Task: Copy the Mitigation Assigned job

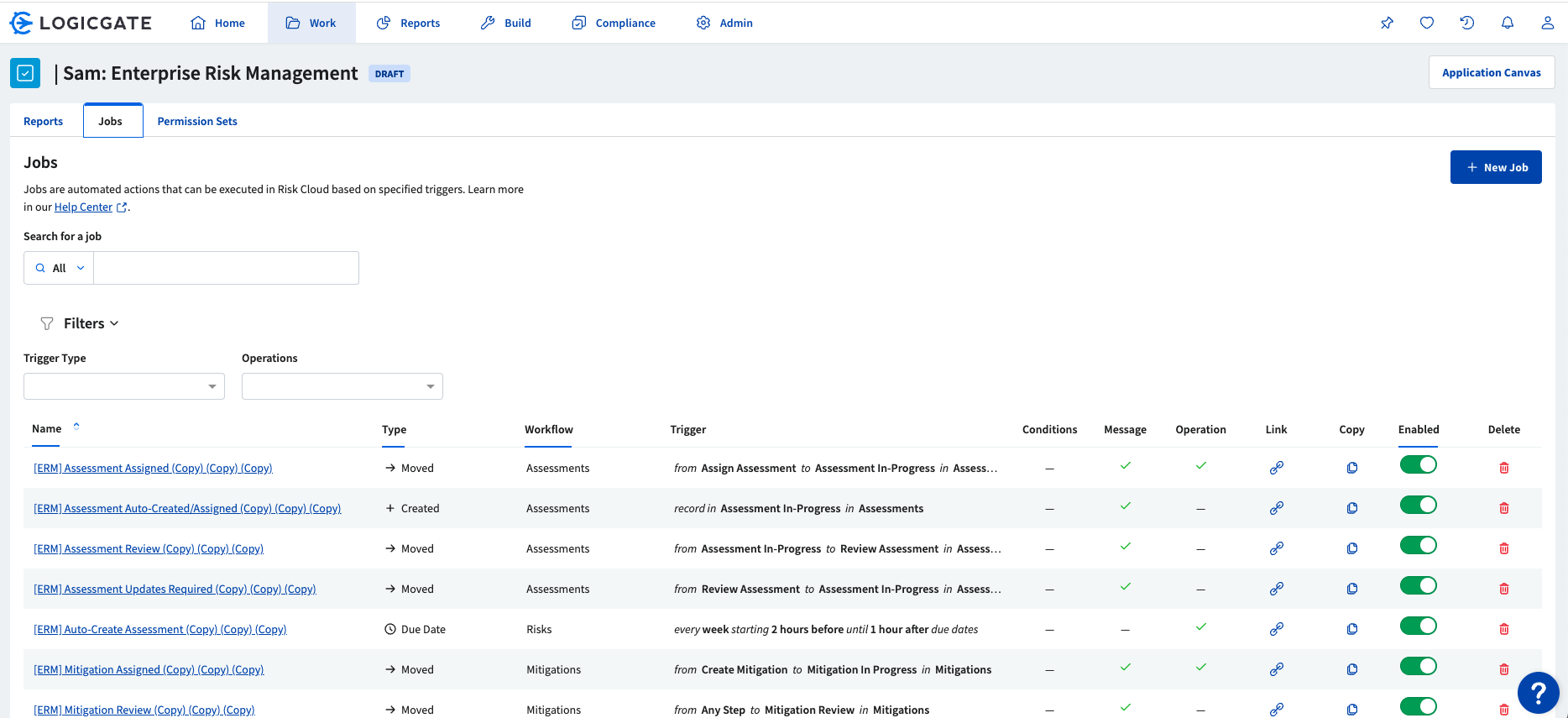Action: tap(1352, 669)
